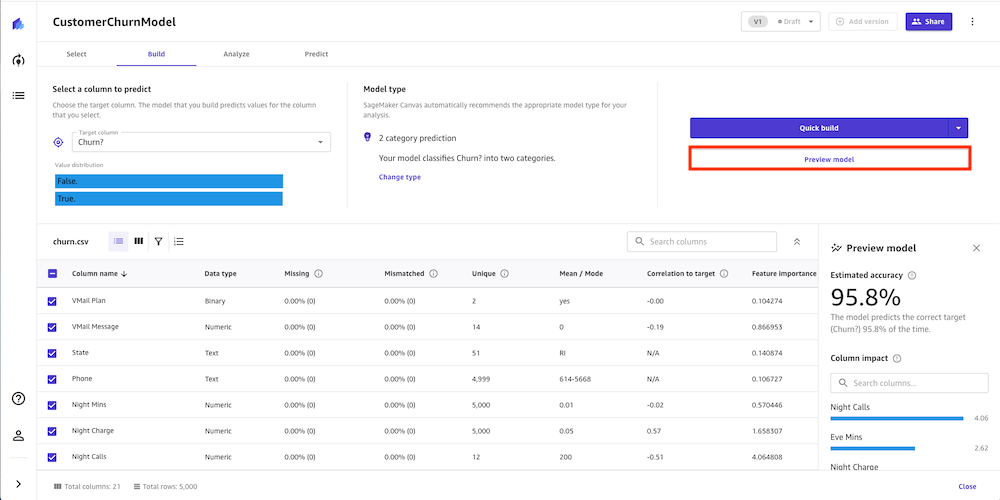Click the Total rows: 5,000 status text
This screenshot has width=1000, height=500.
pos(165,487)
